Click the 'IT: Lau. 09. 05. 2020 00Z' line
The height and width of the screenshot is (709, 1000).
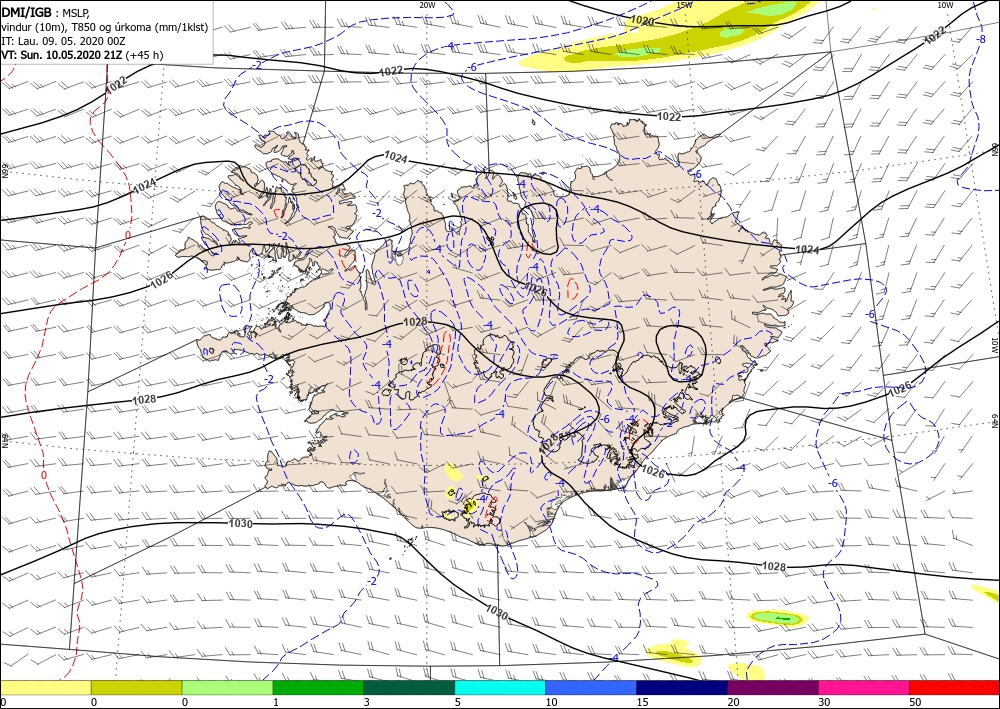coord(63,41)
